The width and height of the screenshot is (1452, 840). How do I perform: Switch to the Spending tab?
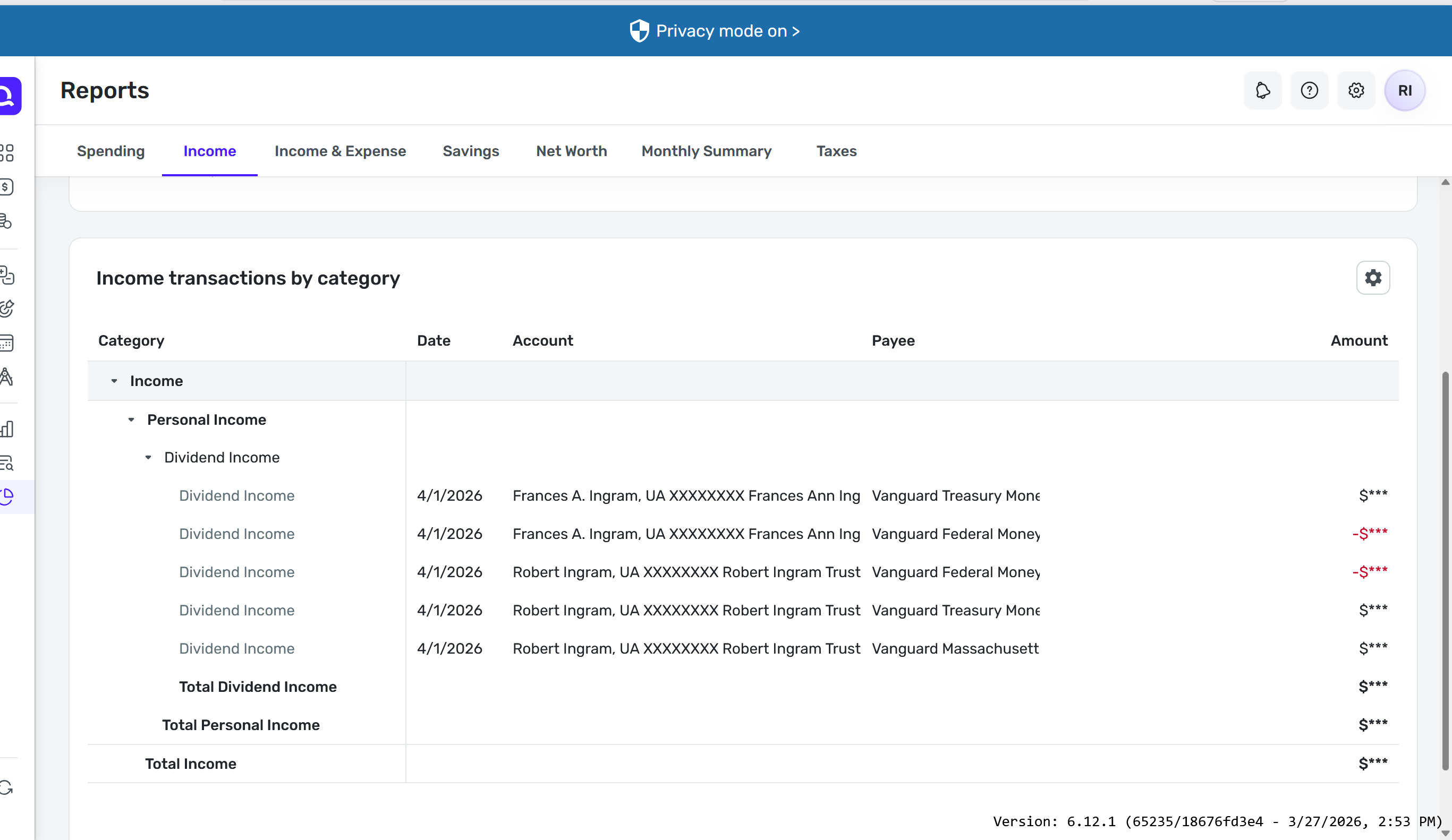click(111, 151)
